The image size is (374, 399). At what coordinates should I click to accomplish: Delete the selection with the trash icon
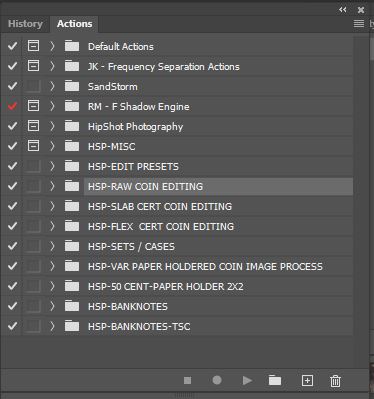click(335, 381)
